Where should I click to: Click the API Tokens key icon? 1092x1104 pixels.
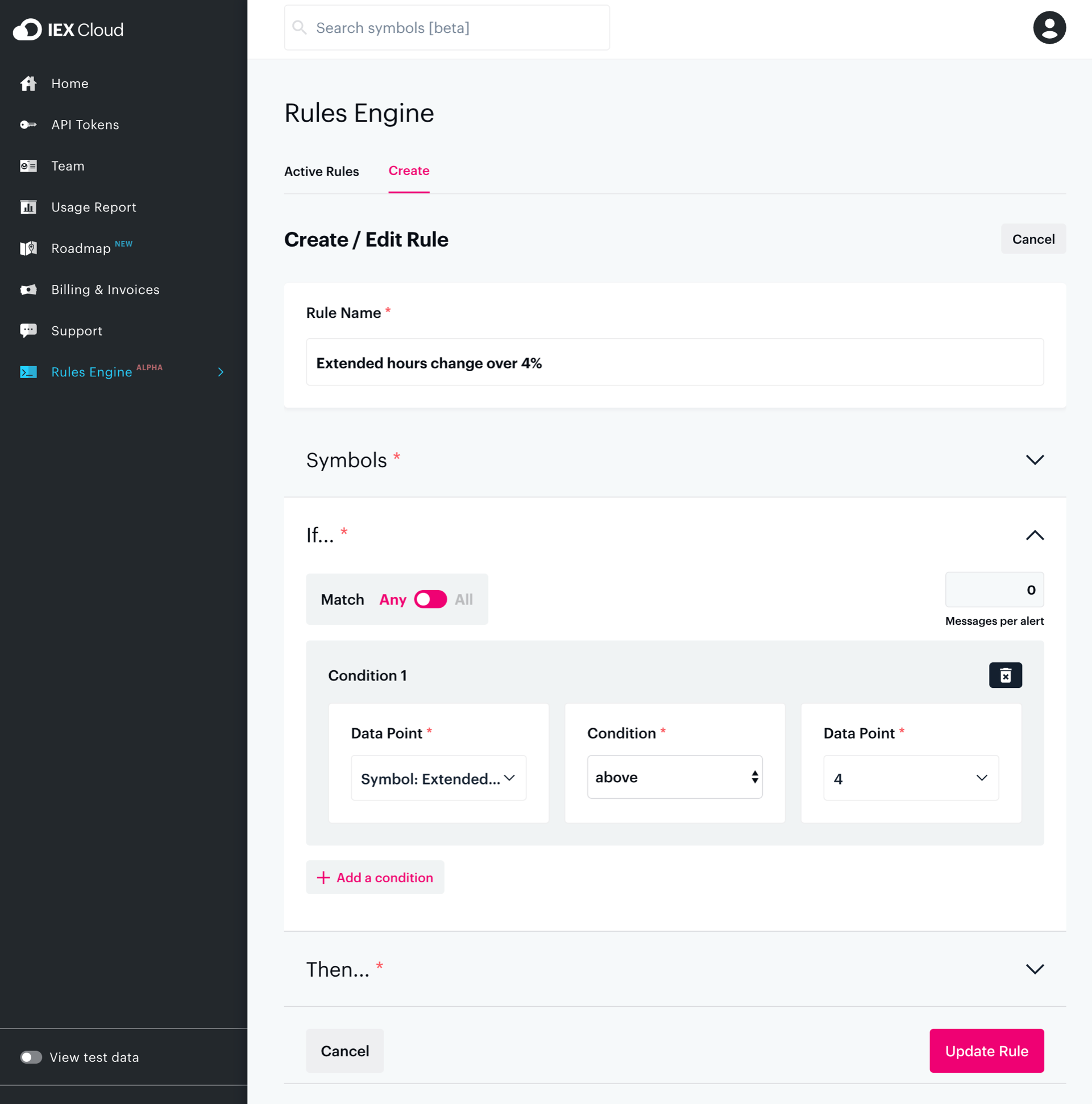(x=28, y=124)
